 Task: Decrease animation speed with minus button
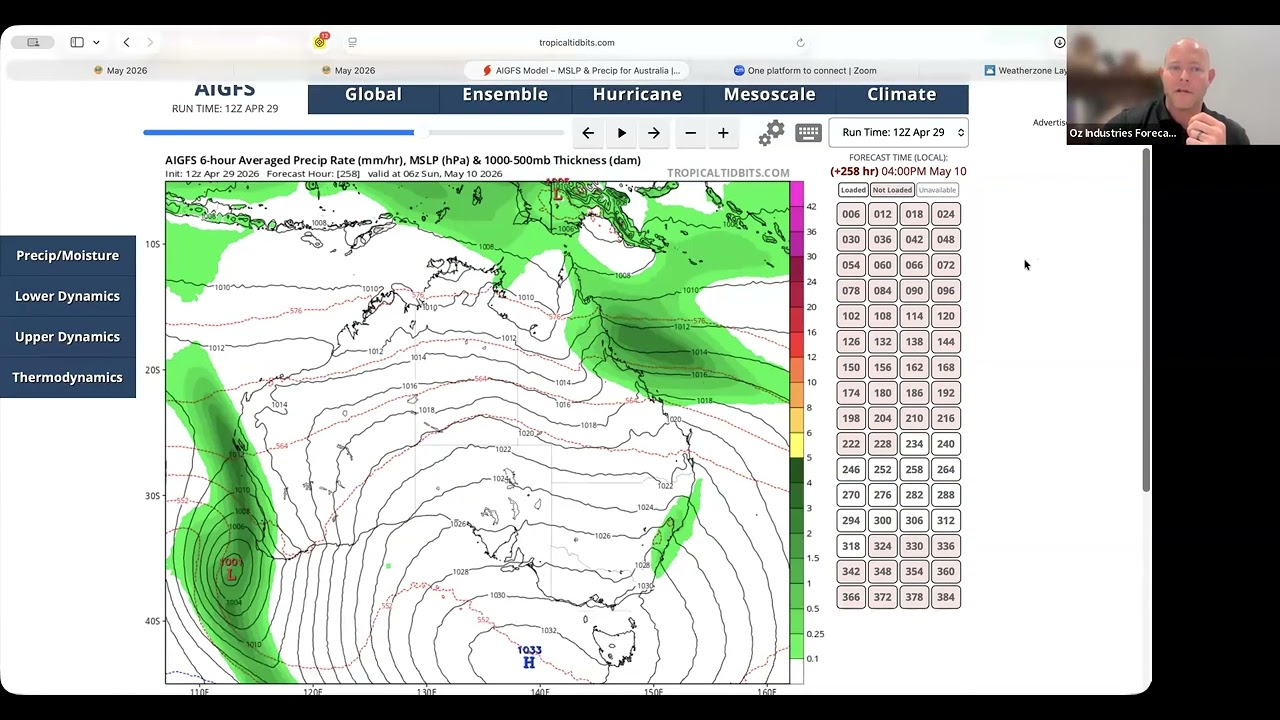coord(690,133)
